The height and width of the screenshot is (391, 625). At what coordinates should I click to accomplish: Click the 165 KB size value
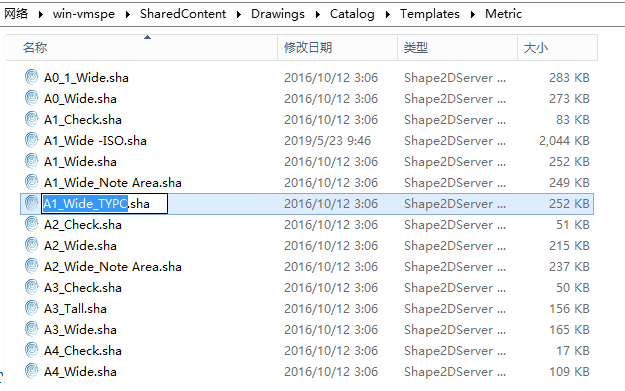569,330
